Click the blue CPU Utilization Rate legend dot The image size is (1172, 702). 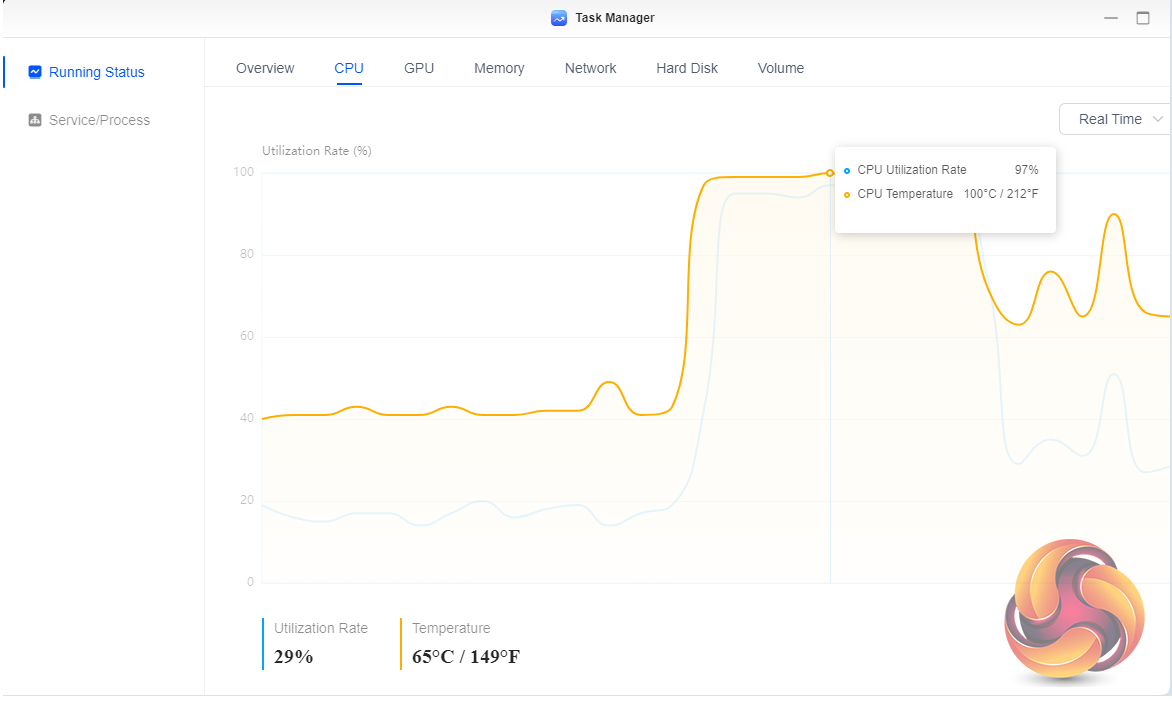coord(847,170)
